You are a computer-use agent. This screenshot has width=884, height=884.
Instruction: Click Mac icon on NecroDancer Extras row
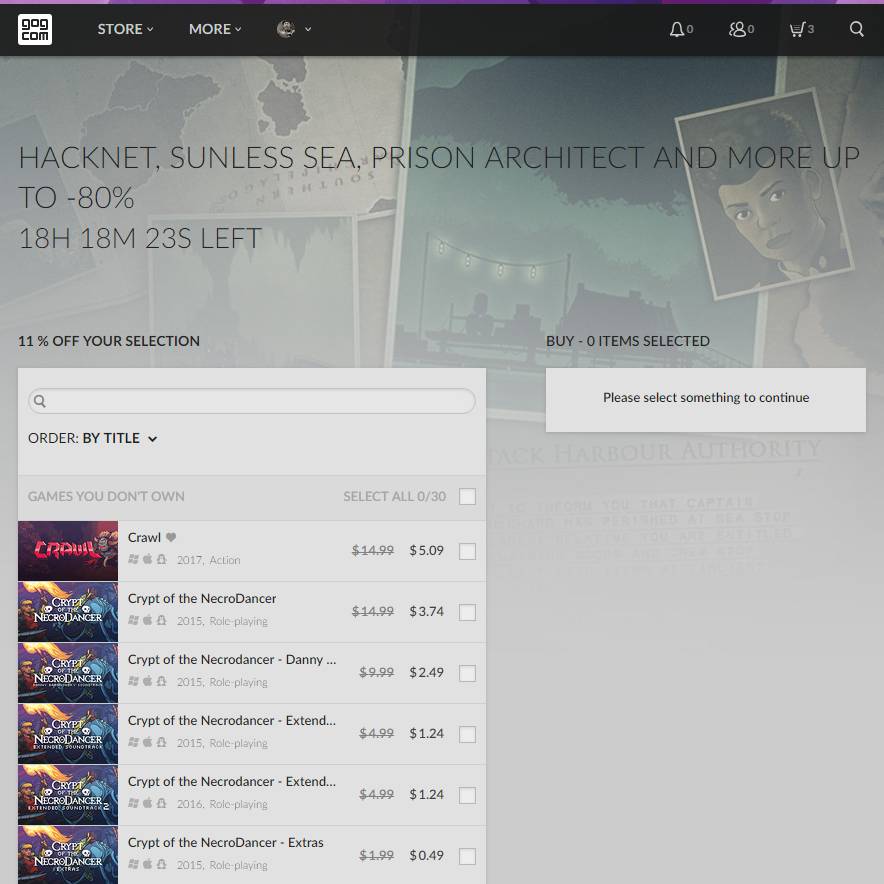point(147,864)
